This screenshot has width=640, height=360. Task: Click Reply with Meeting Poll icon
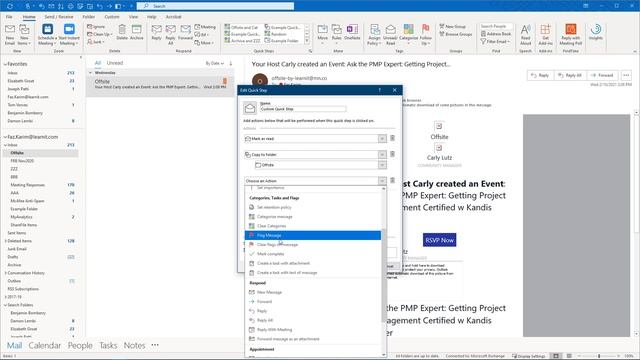571,34
